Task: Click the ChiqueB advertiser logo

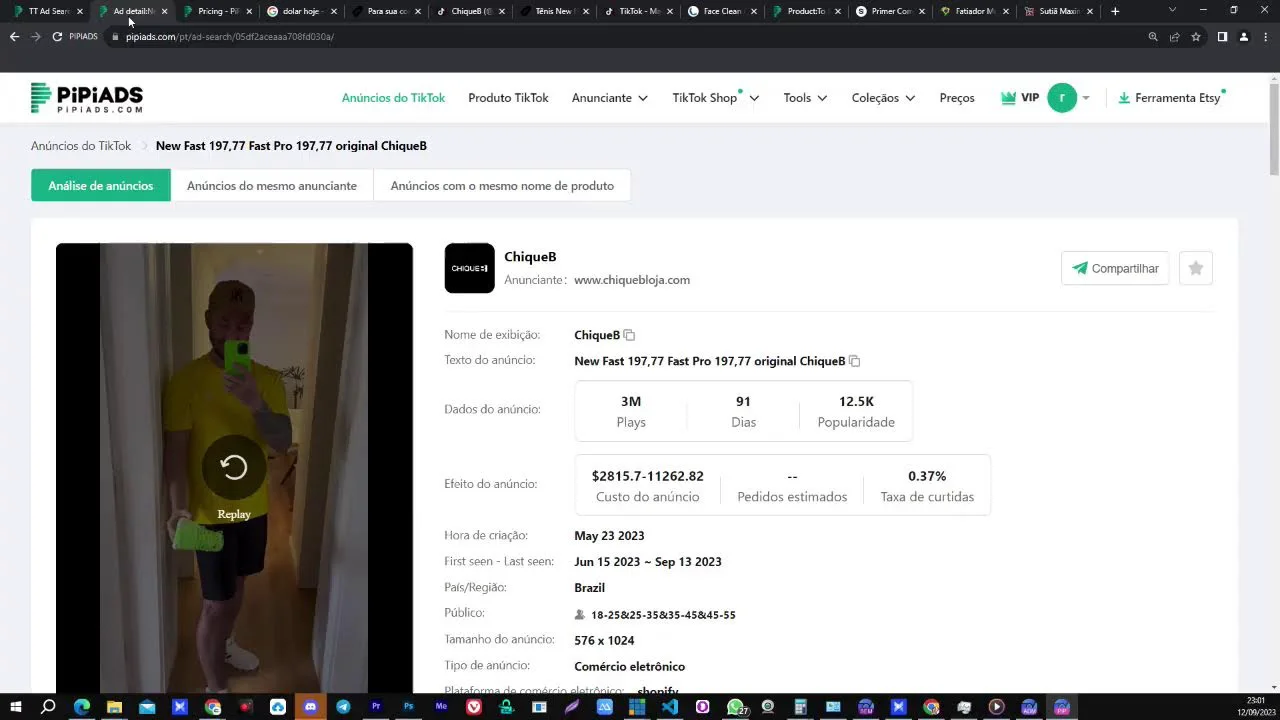Action: [x=469, y=268]
